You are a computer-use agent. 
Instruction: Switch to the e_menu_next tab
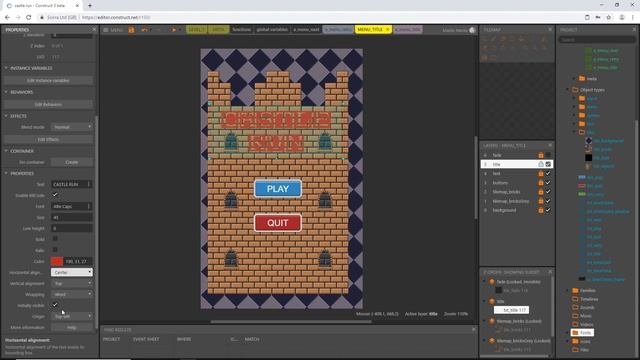(x=306, y=30)
